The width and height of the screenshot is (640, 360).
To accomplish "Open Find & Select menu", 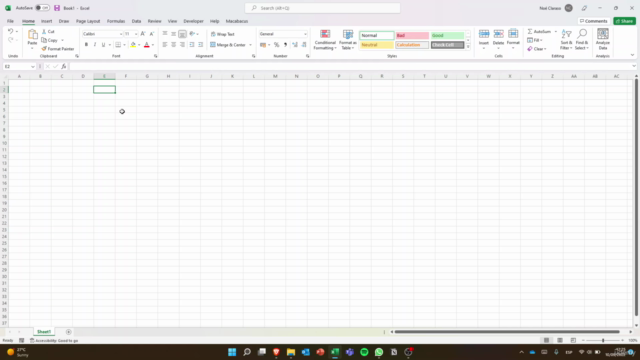I will click(582, 39).
